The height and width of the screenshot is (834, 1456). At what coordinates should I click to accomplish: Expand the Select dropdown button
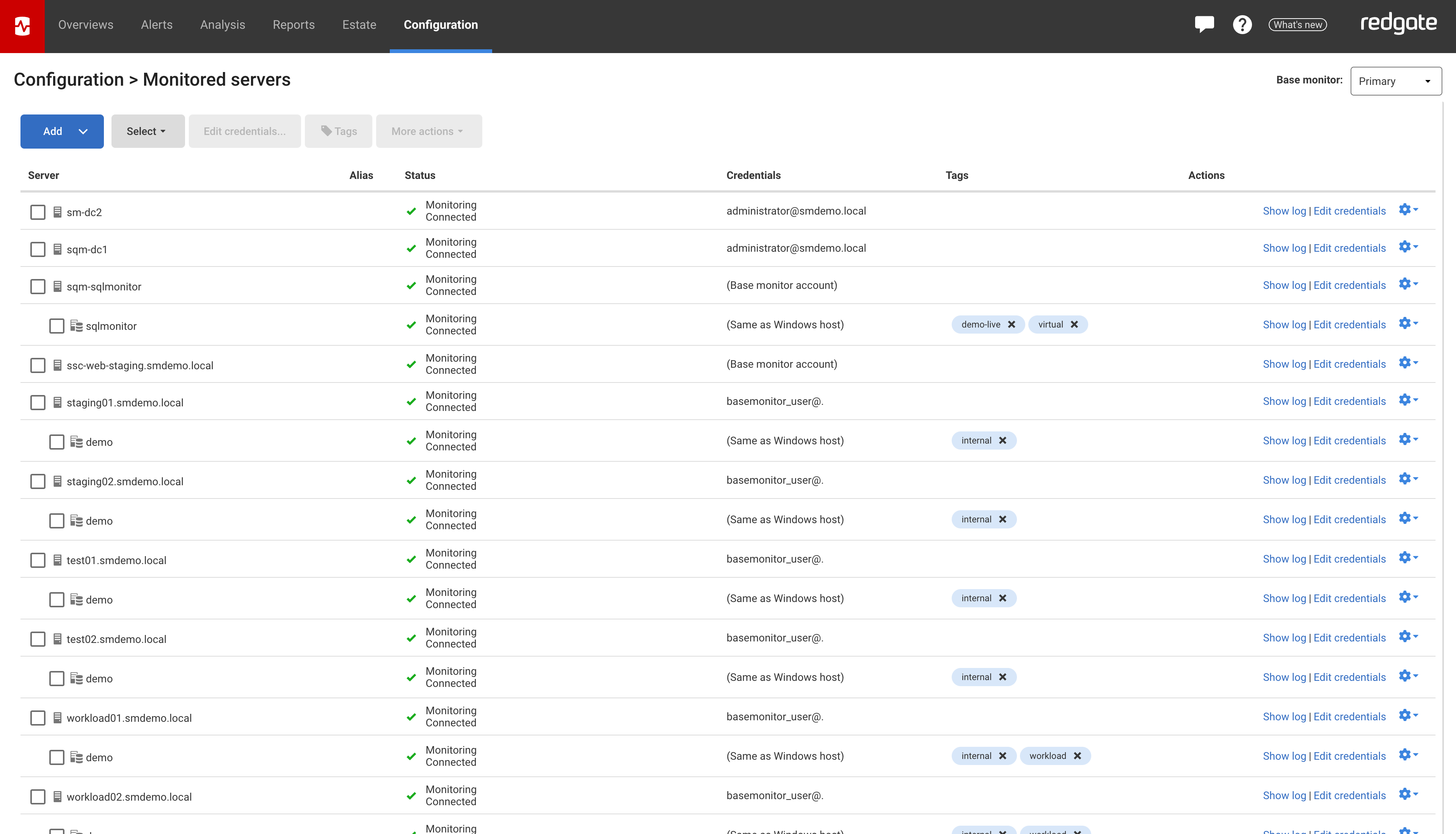coord(147,131)
